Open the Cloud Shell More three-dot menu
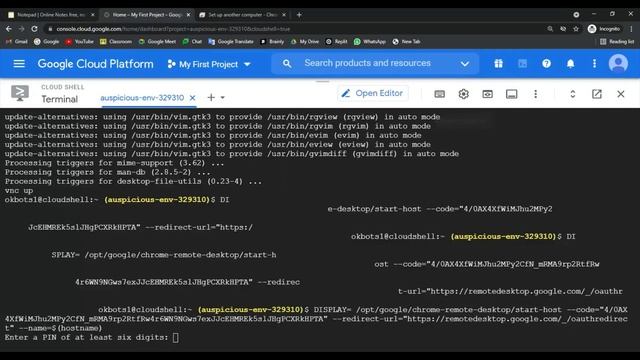The height and width of the screenshot is (360, 640). (x=536, y=94)
